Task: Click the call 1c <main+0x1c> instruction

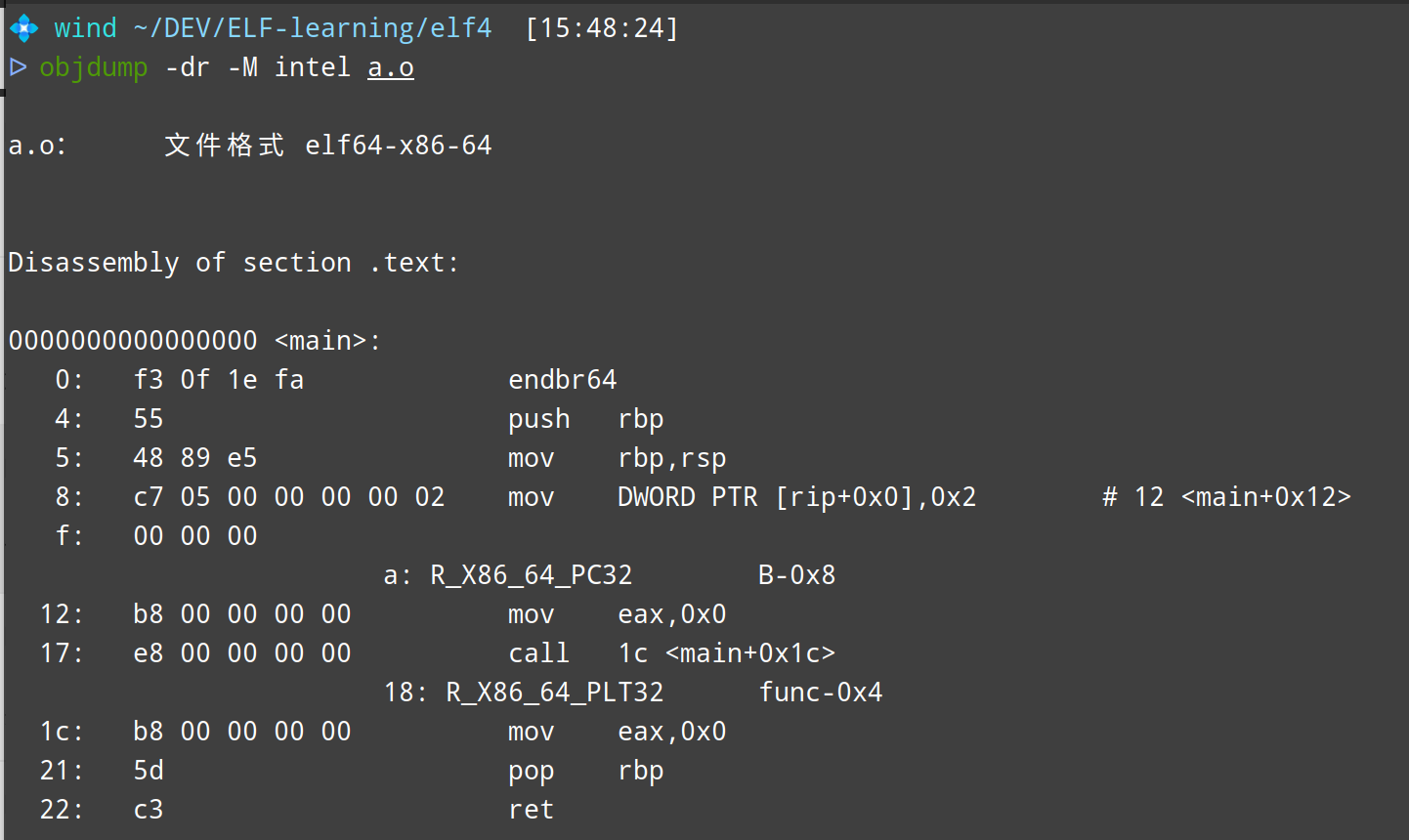Action: coord(671,653)
